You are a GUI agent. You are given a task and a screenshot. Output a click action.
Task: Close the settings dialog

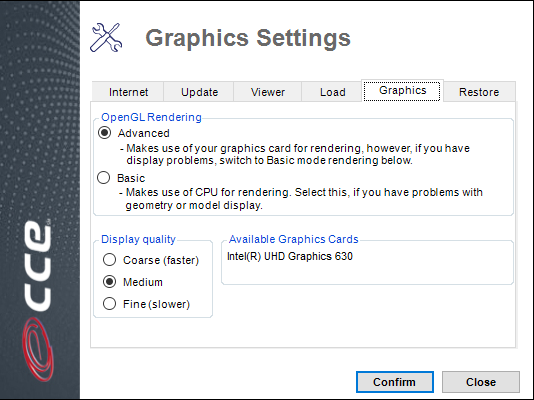point(481,382)
